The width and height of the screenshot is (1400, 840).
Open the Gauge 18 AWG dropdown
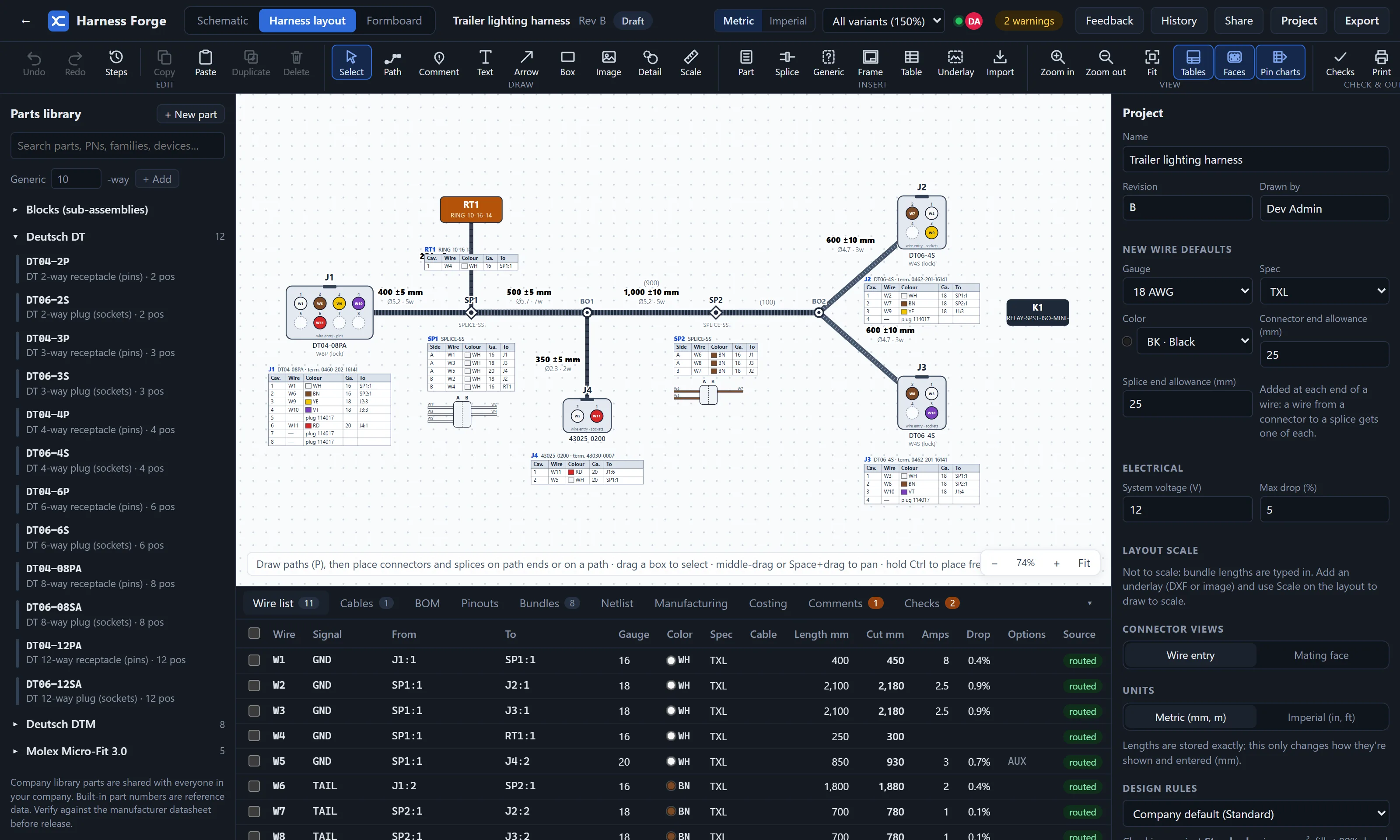pyautogui.click(x=1187, y=291)
